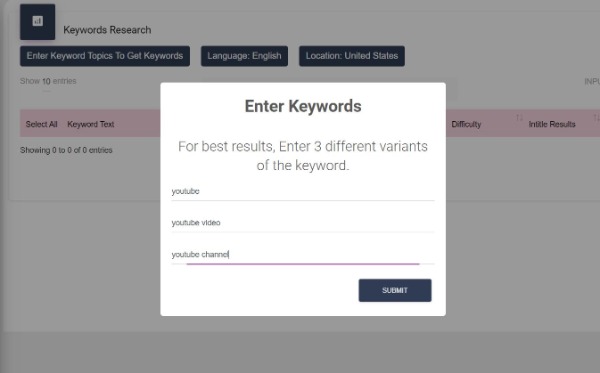Click sort arrows beside Intitle Results
Screen dimensions: 600x373
coord(596,118)
